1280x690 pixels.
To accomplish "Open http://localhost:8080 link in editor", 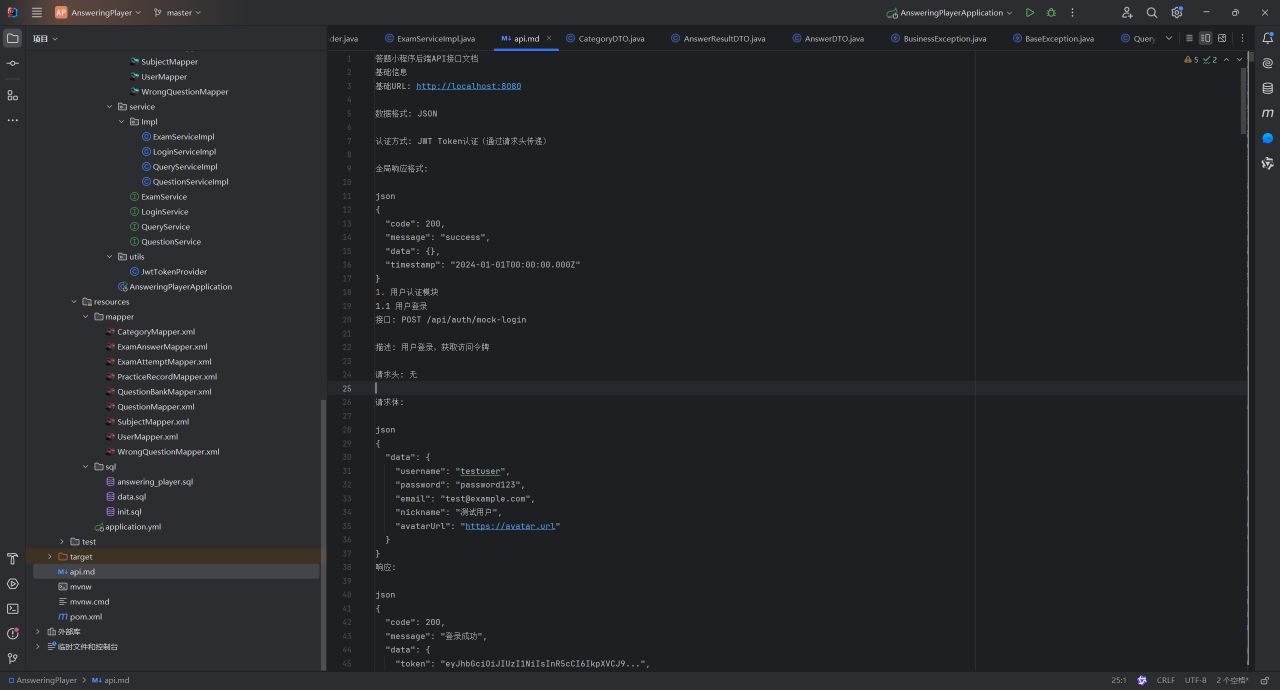I will 468,86.
